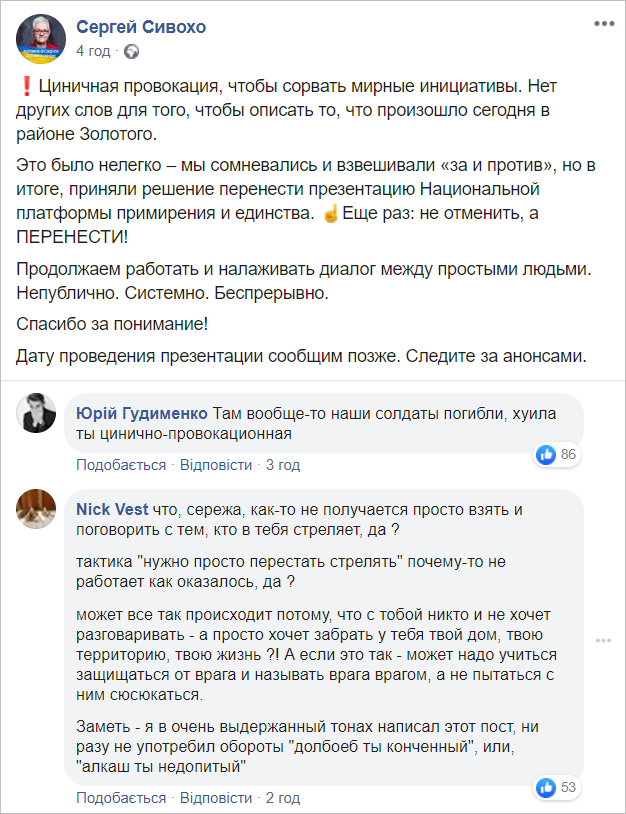This screenshot has width=626, height=814.
Task: Click Nick Vest commenter name
Action: click(111, 509)
